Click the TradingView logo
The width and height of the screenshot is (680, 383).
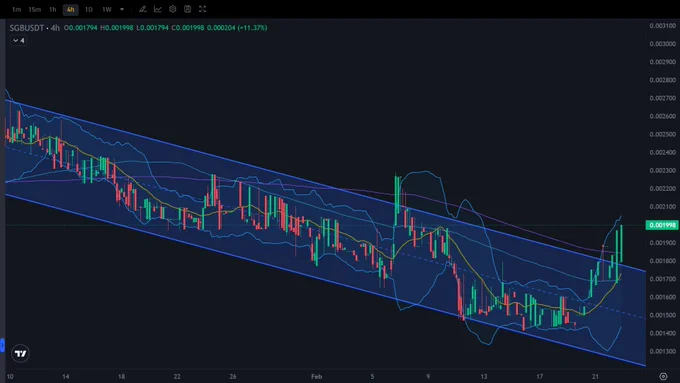[x=20, y=354]
